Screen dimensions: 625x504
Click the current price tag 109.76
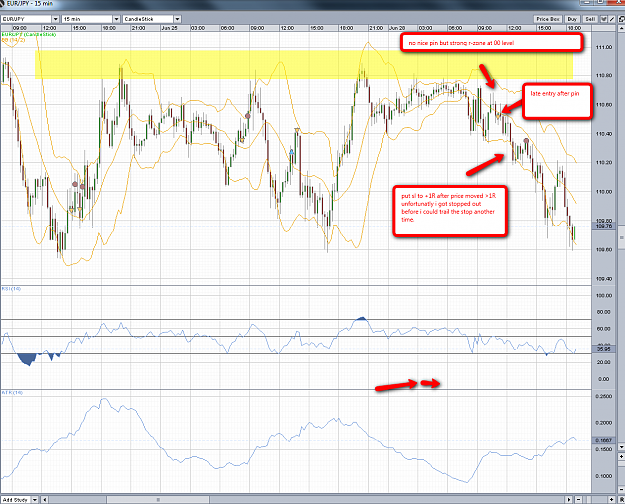603,226
